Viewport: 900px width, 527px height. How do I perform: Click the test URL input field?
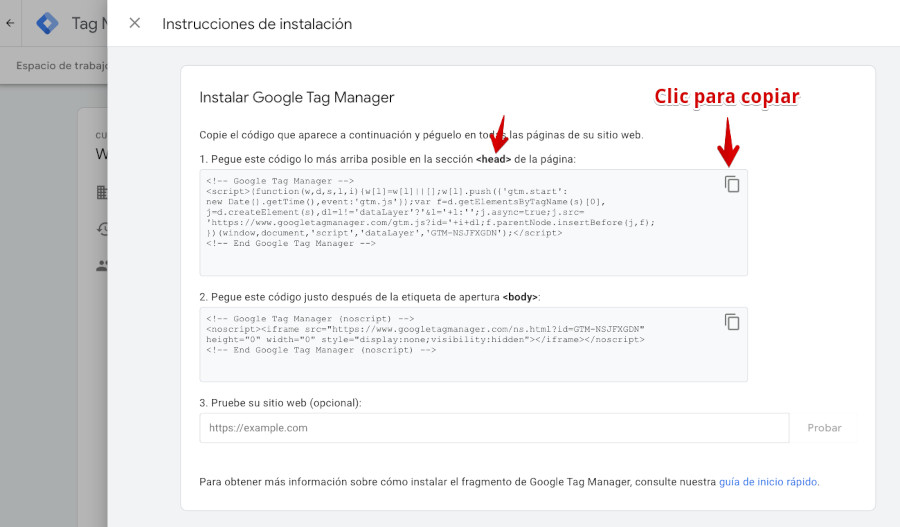[494, 428]
